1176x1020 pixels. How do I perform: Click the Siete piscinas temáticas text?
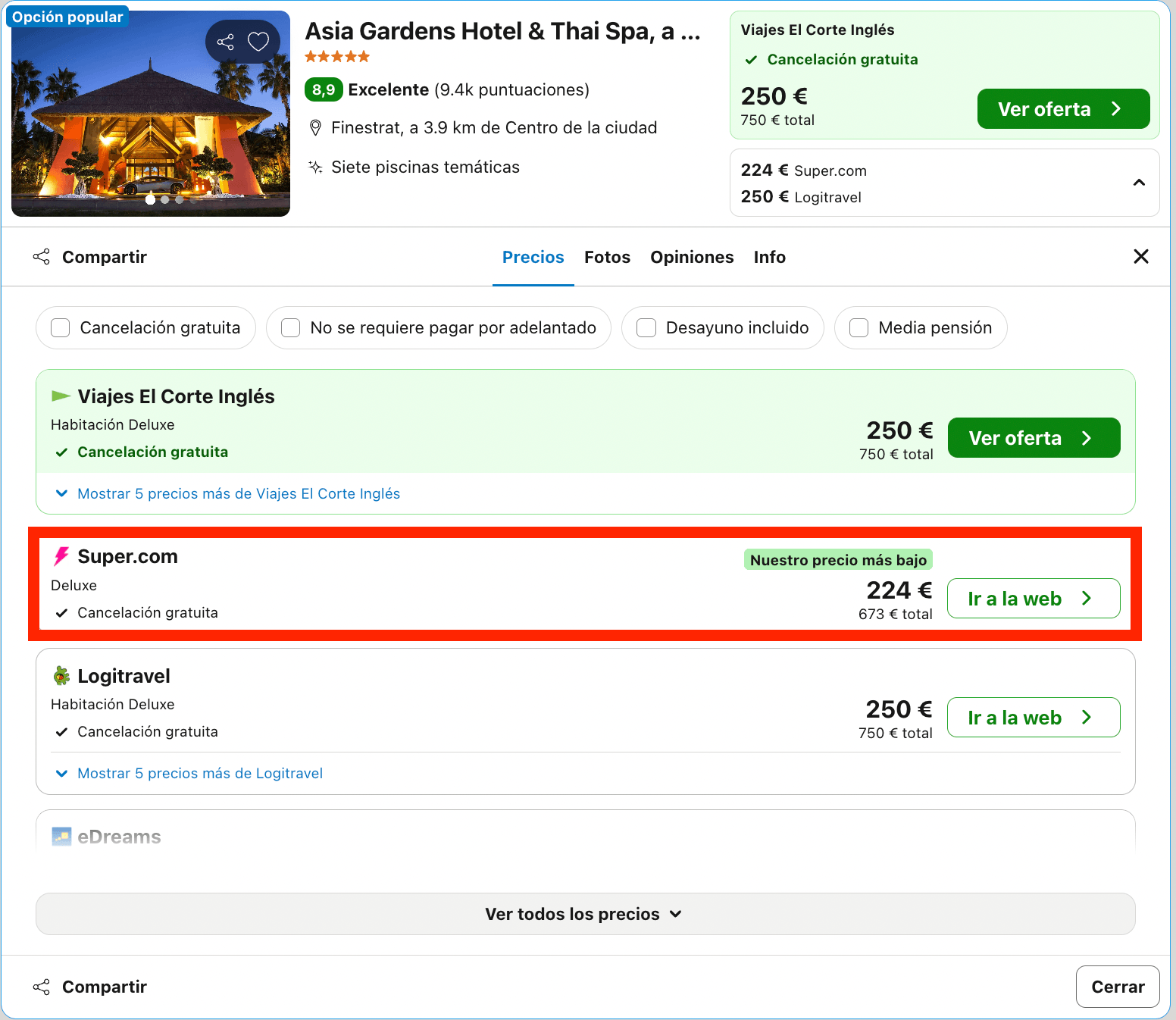tap(425, 167)
